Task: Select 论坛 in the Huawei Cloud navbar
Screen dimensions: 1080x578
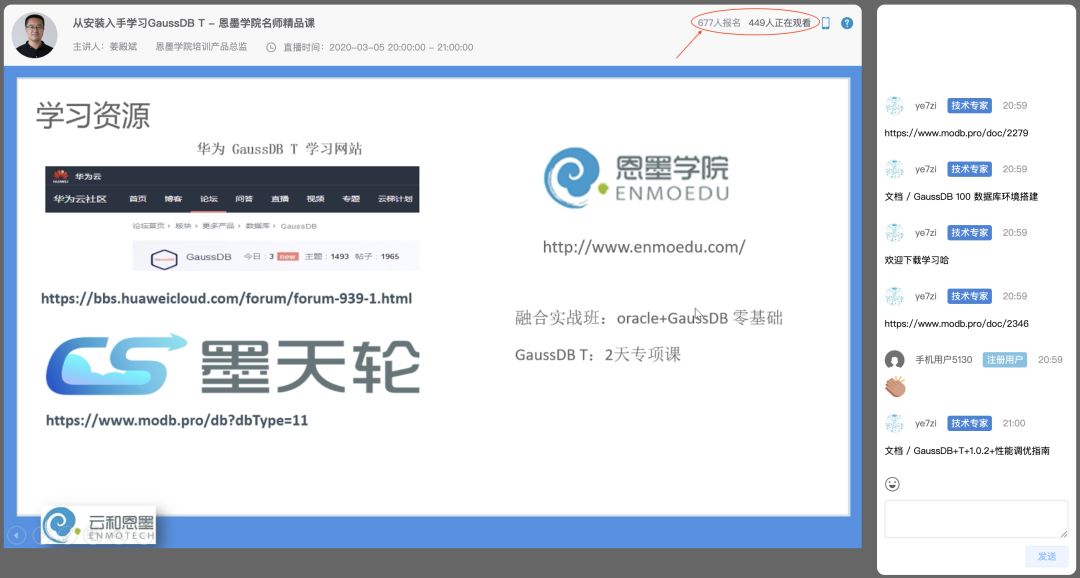Action: [x=211, y=197]
